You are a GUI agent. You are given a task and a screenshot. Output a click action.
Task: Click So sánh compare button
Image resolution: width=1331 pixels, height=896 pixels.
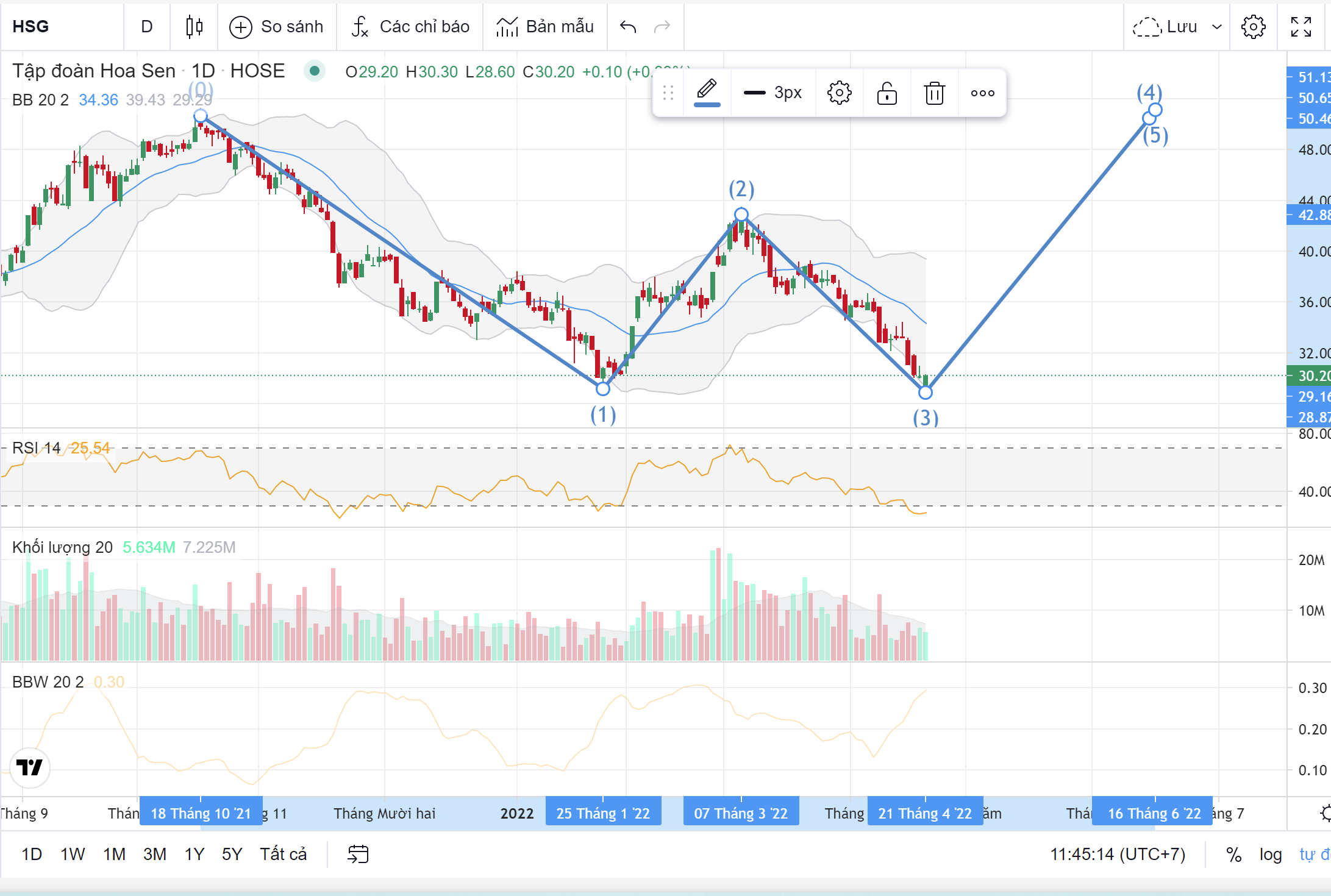point(276,27)
